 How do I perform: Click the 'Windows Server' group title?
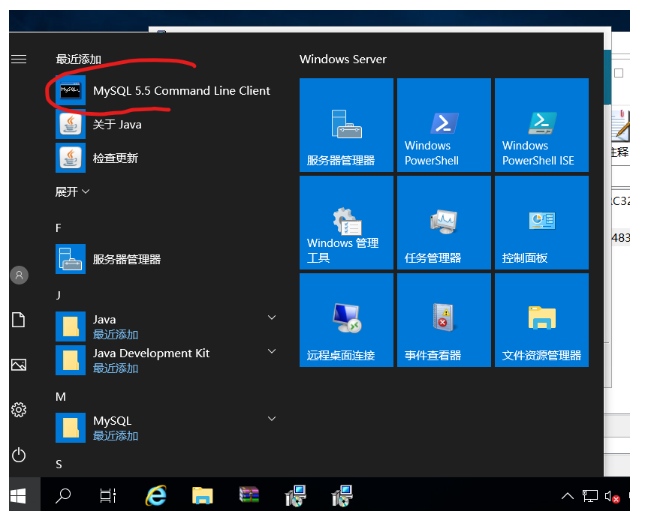tap(343, 59)
